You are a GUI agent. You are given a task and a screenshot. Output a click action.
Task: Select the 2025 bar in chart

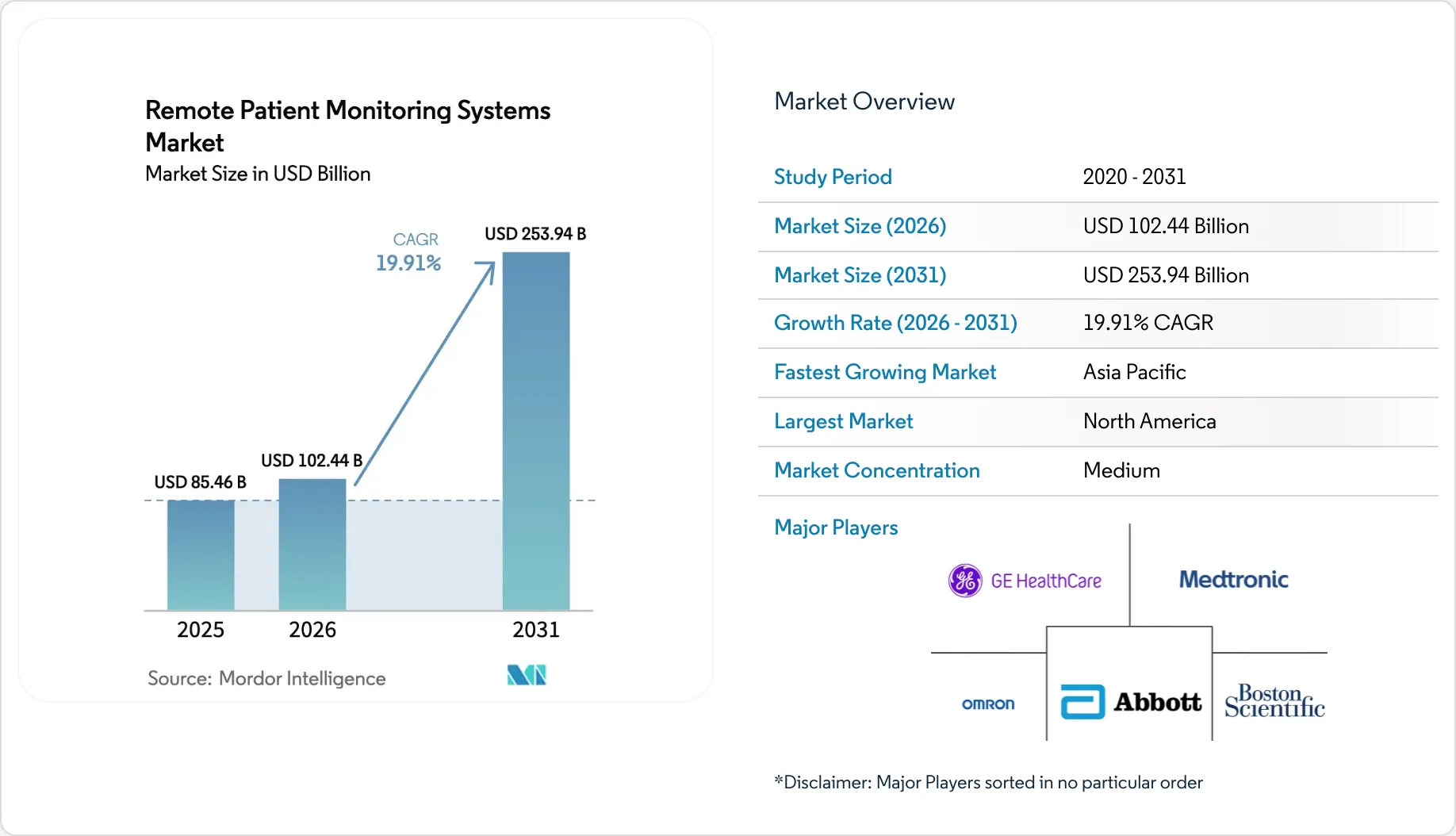[201, 555]
